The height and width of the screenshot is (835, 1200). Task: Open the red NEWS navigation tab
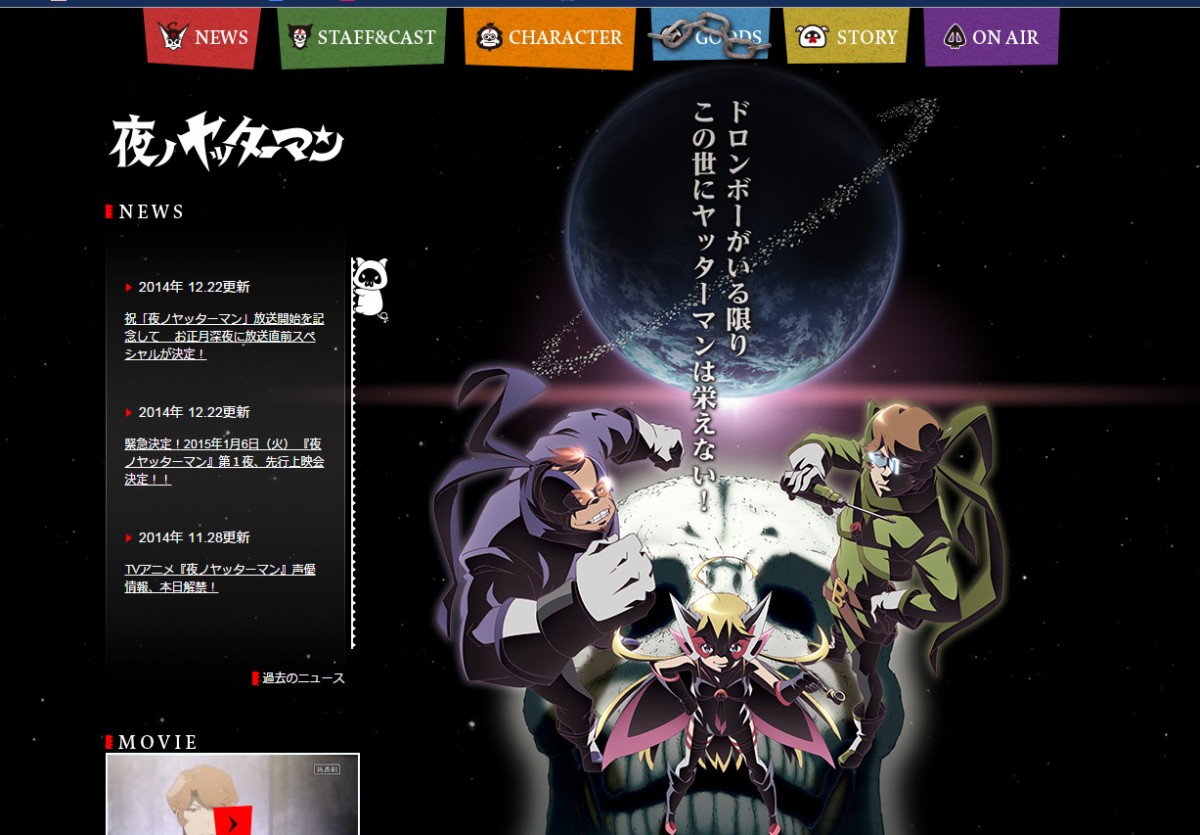click(202, 38)
